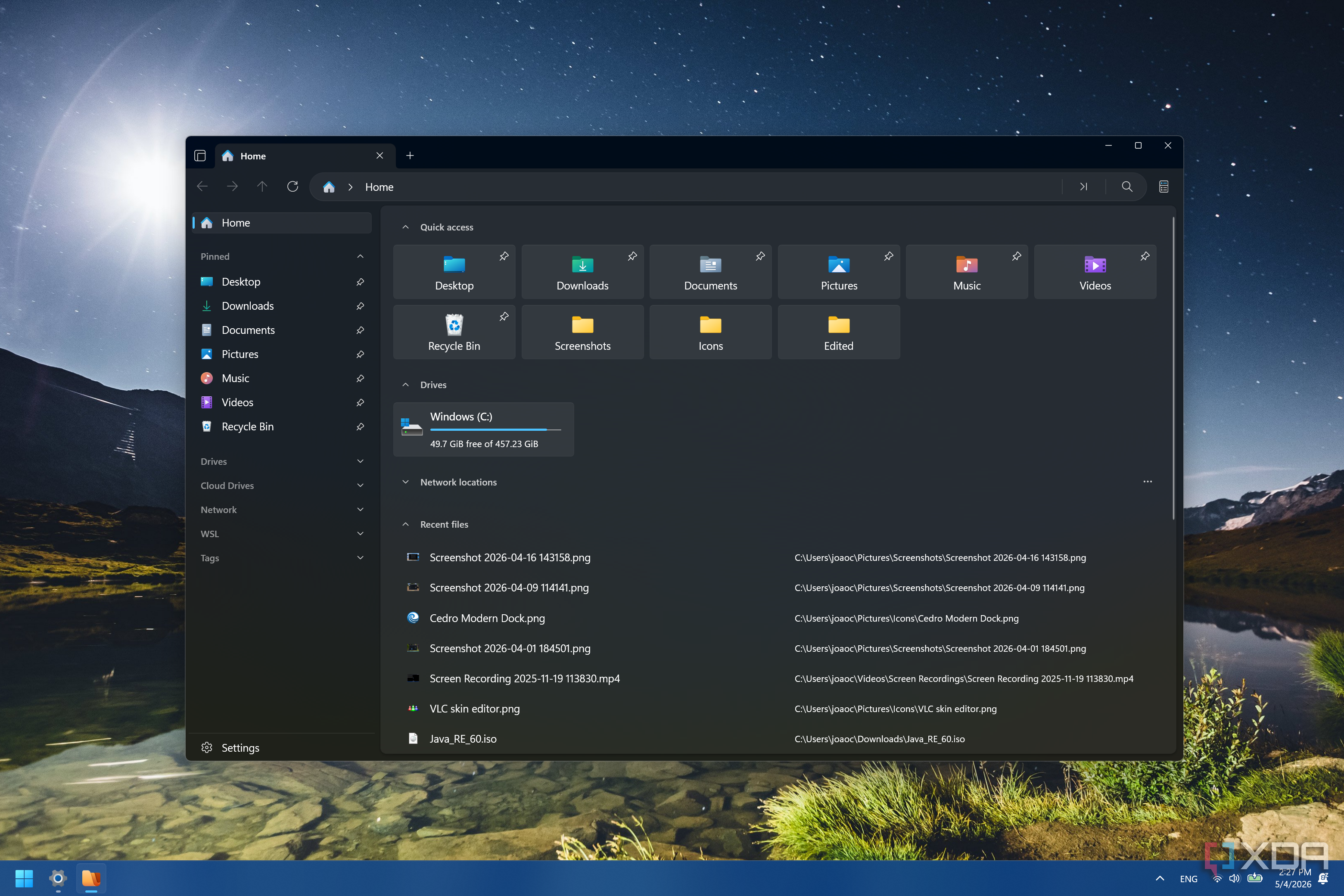This screenshot has width=1344, height=896.
Task: Select Music in sidebar Pinned list
Action: pos(282,378)
